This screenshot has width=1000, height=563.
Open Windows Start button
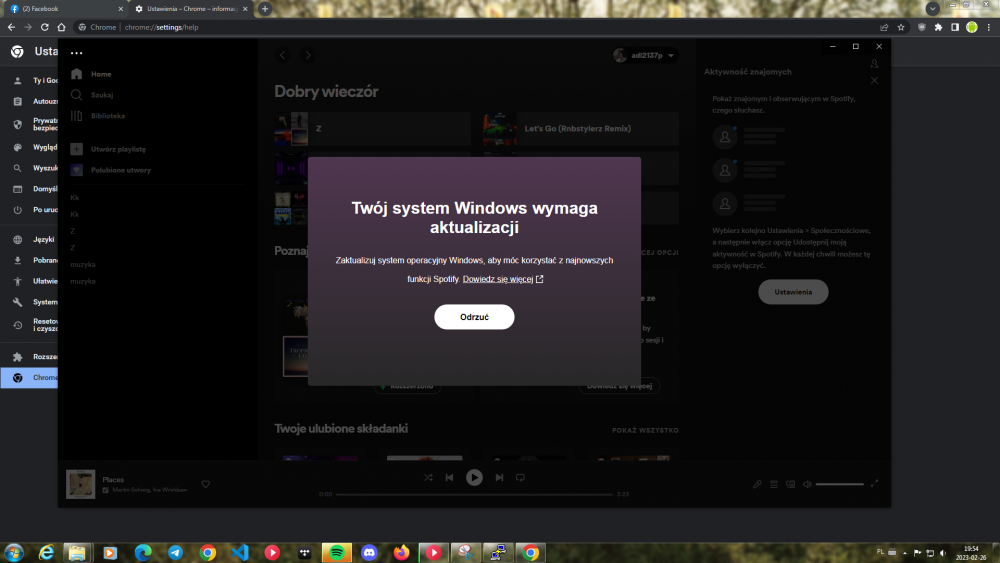point(13,552)
